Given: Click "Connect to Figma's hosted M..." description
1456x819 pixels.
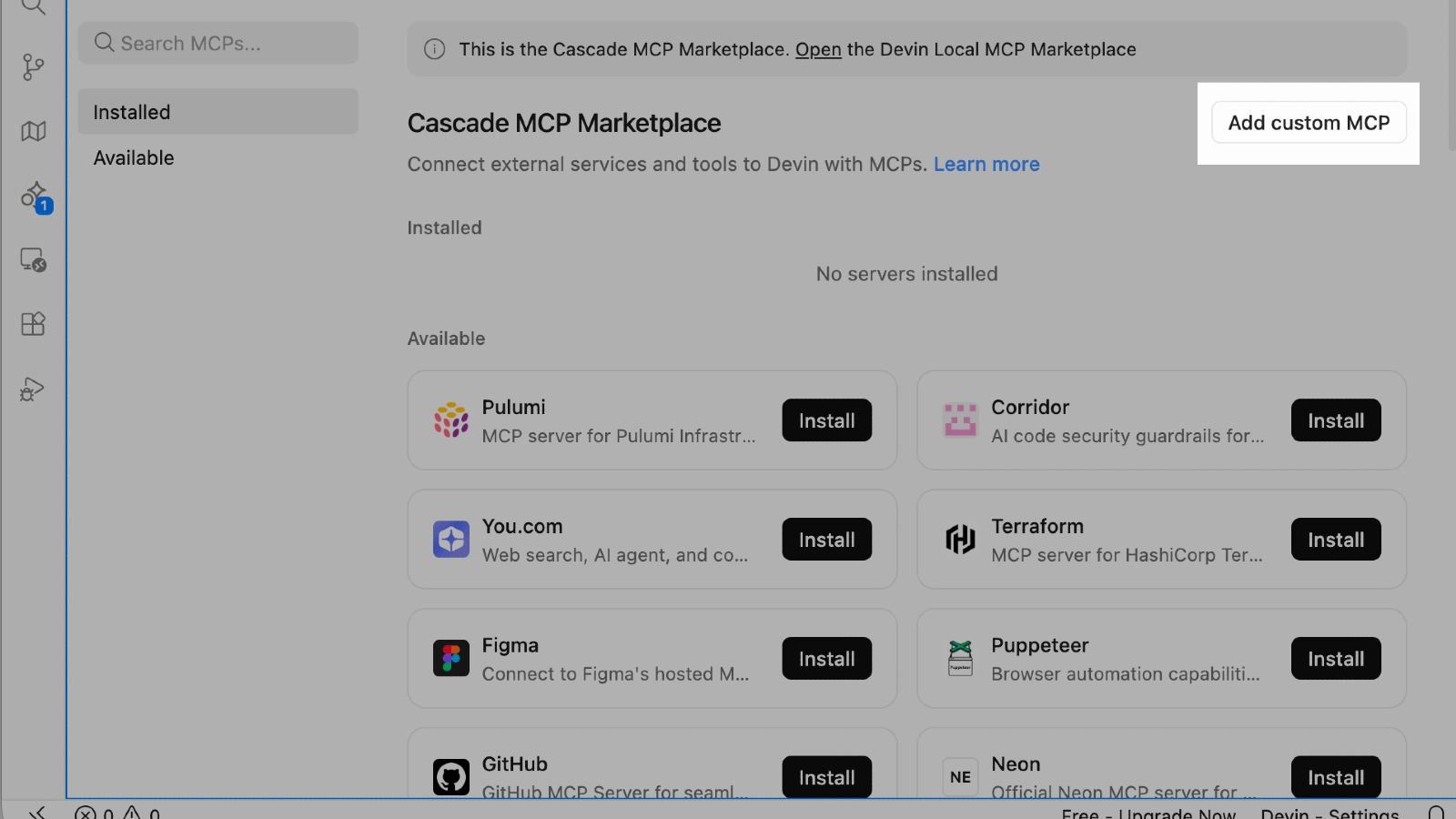Looking at the screenshot, I should 616,674.
